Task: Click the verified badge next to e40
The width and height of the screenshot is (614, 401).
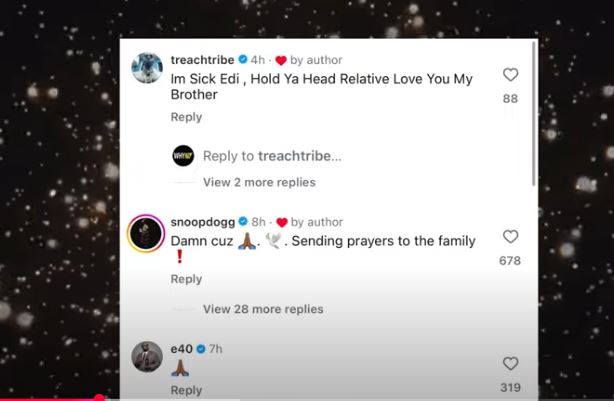Action: tap(201, 349)
